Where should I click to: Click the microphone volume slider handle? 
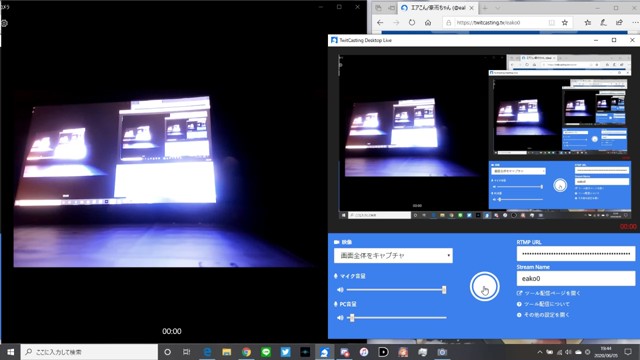[444, 290]
